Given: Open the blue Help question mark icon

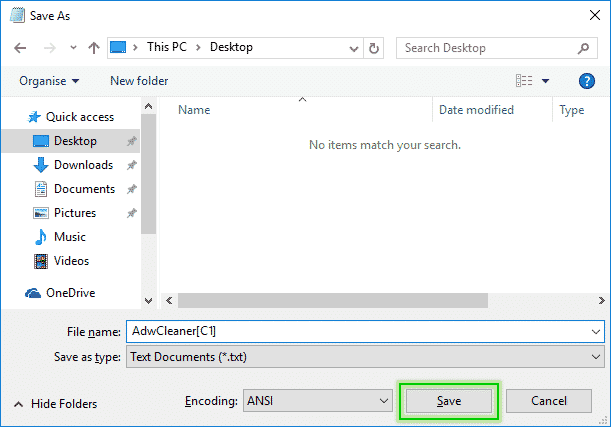Looking at the screenshot, I should 587,81.
